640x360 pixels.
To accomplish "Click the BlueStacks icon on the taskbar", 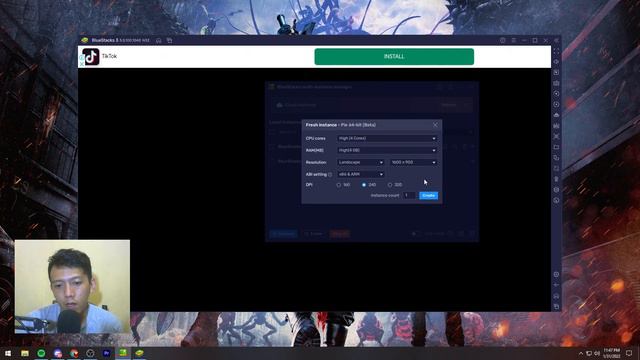I will pos(139,353).
